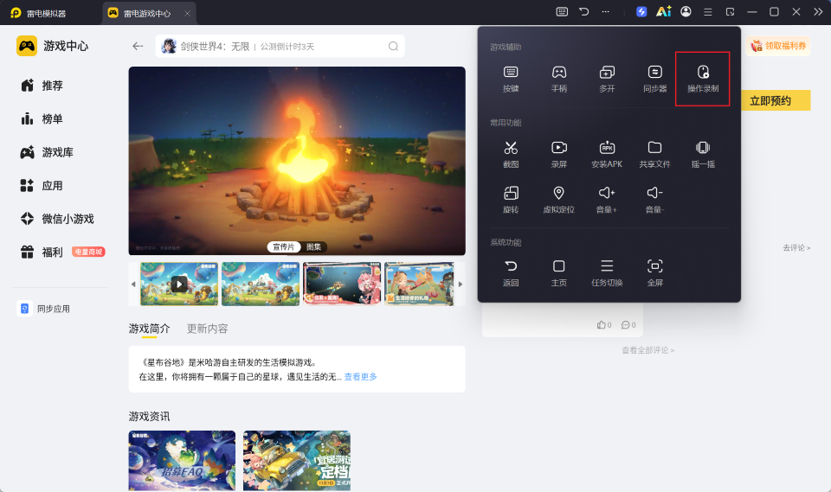This screenshot has height=492, width=831.
Task: Open the 手柄 gamepad settings
Action: coord(559,78)
